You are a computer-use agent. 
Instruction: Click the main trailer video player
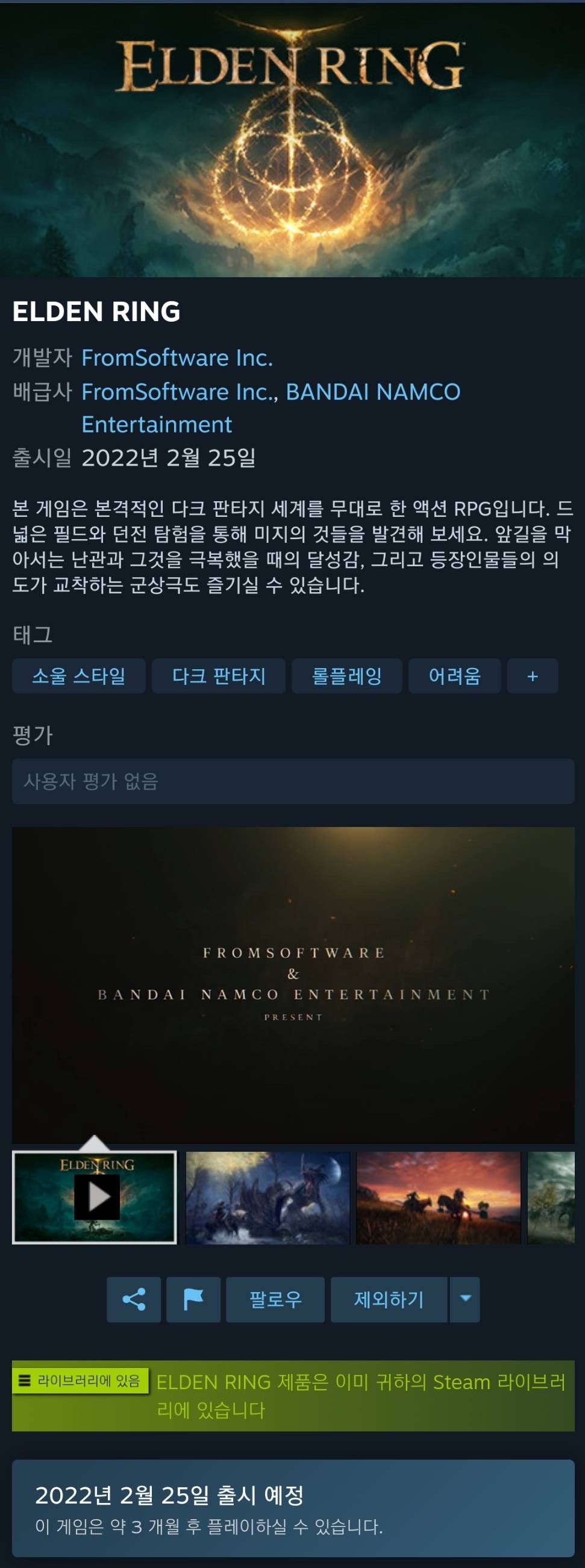(293, 985)
